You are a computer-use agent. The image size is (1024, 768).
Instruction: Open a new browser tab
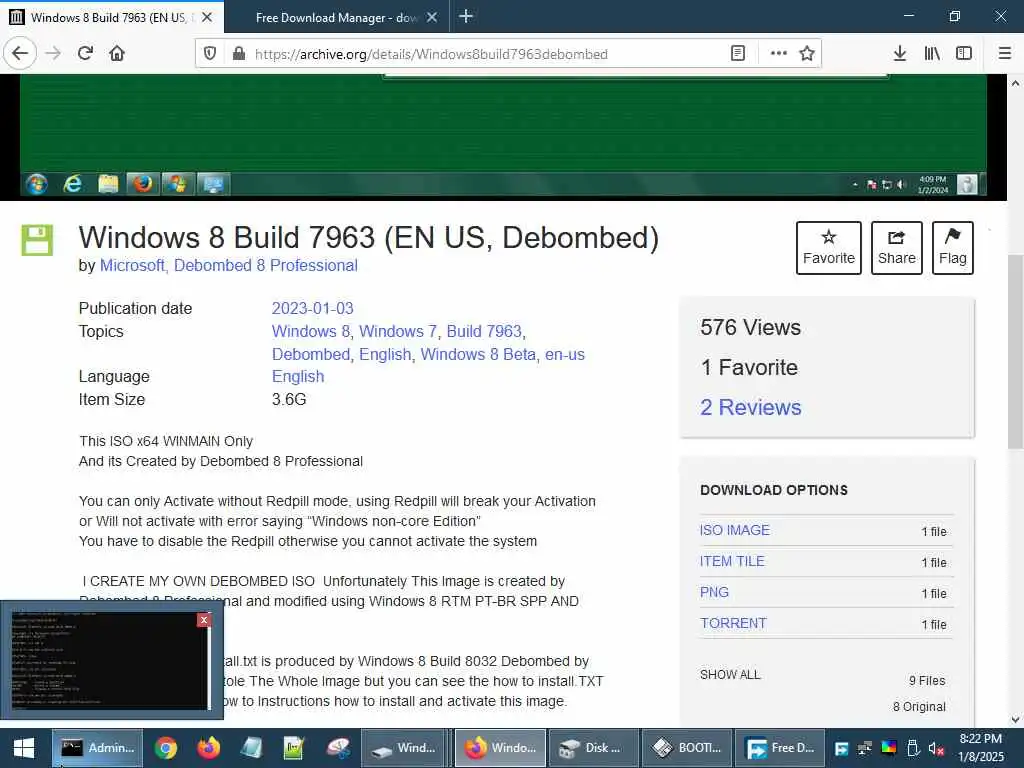pos(466,17)
